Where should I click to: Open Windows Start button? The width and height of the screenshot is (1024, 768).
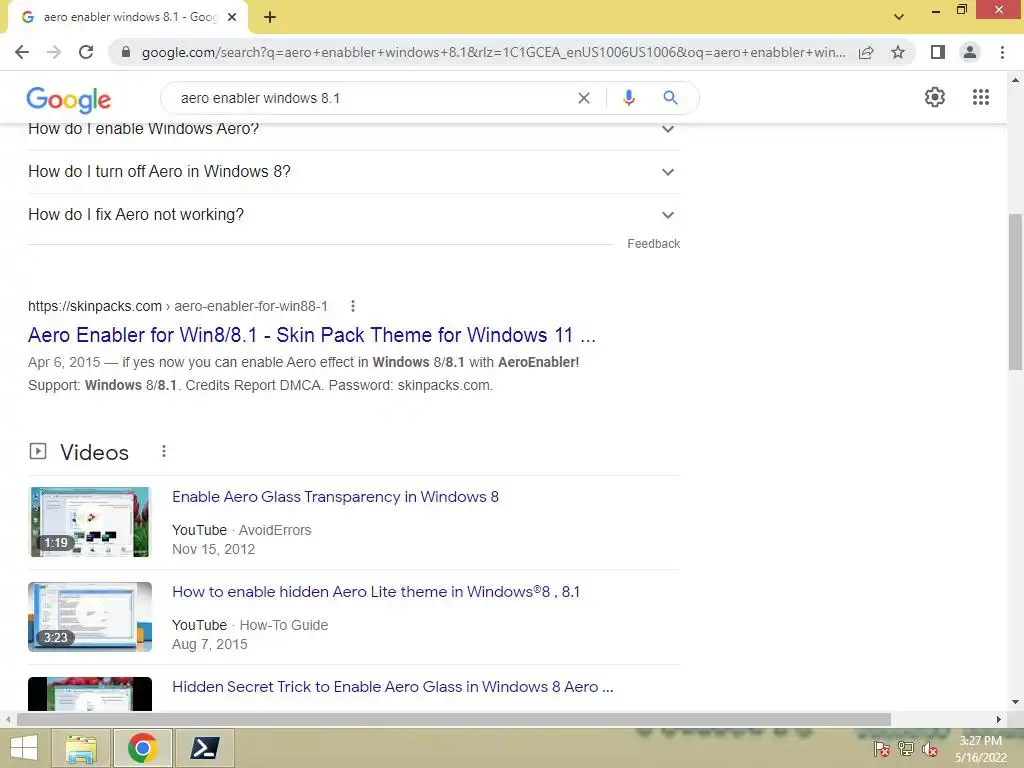(x=24, y=748)
